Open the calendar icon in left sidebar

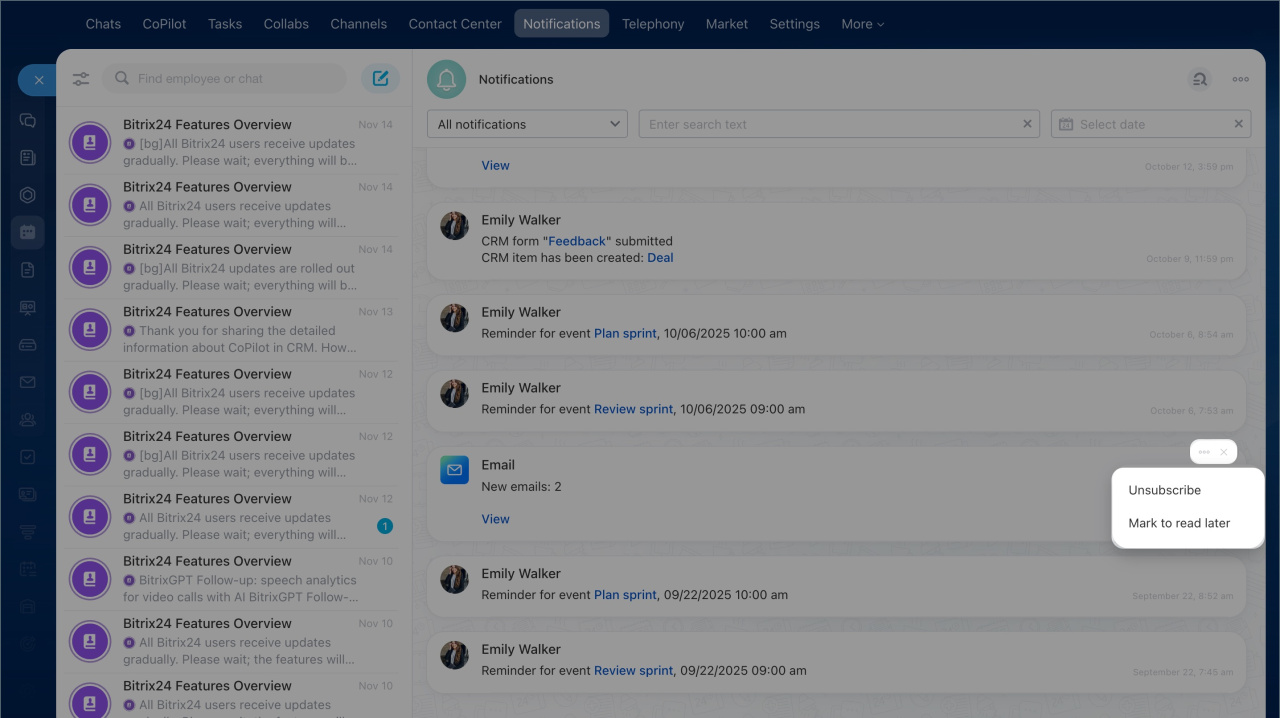[28, 232]
